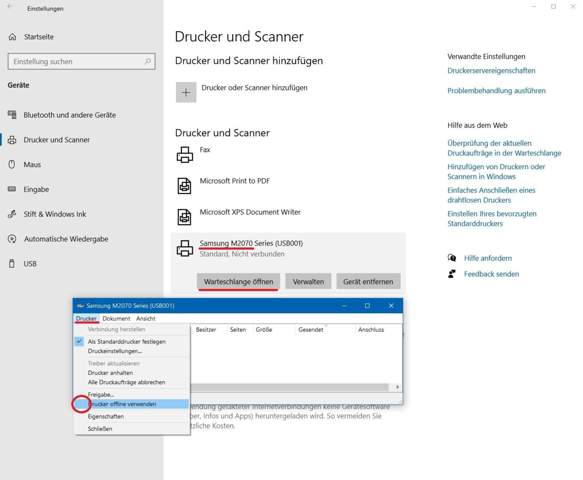Click the Startseite home icon
The height and width of the screenshot is (480, 583).
click(x=12, y=37)
